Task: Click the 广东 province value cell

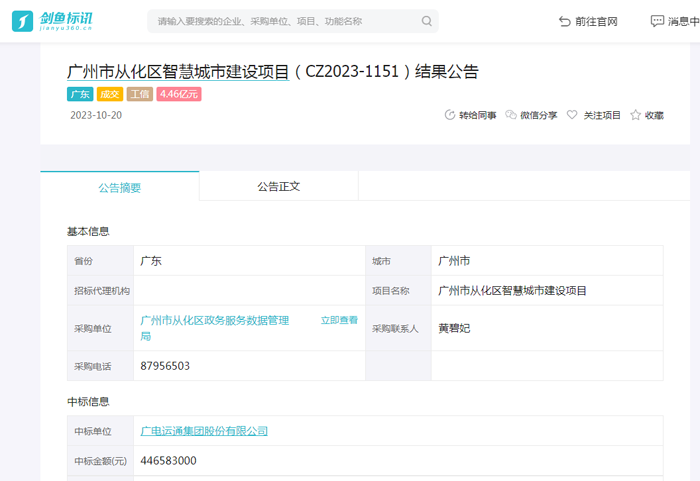Action: pyautogui.click(x=249, y=261)
